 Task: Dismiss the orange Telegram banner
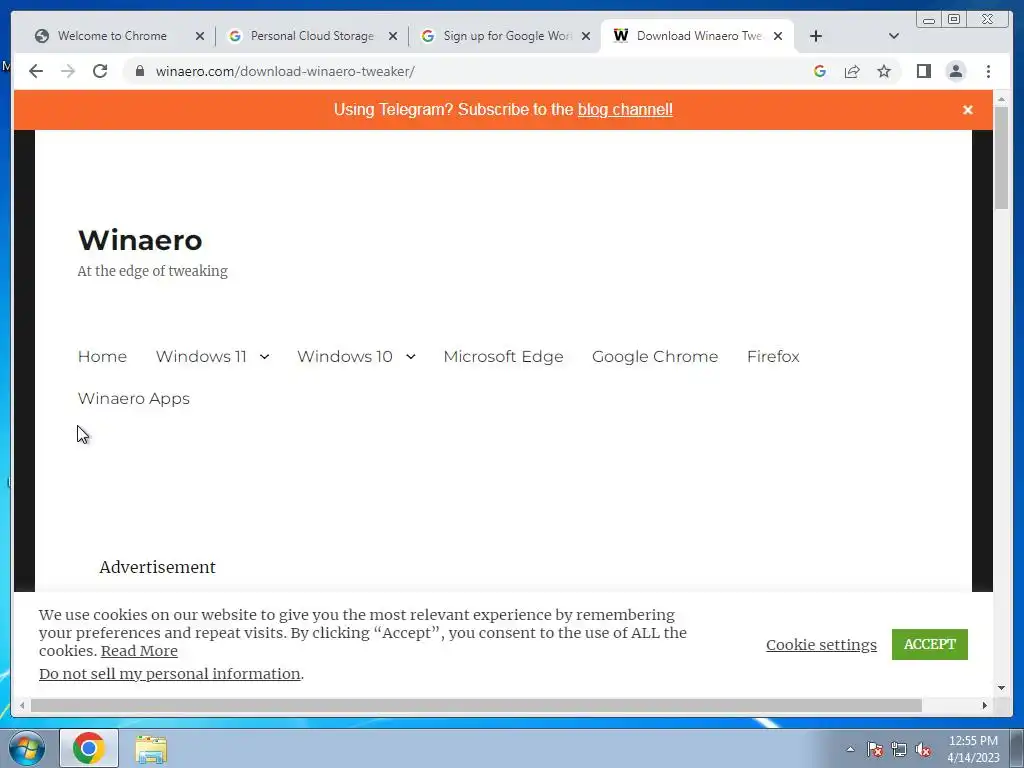coord(968,110)
